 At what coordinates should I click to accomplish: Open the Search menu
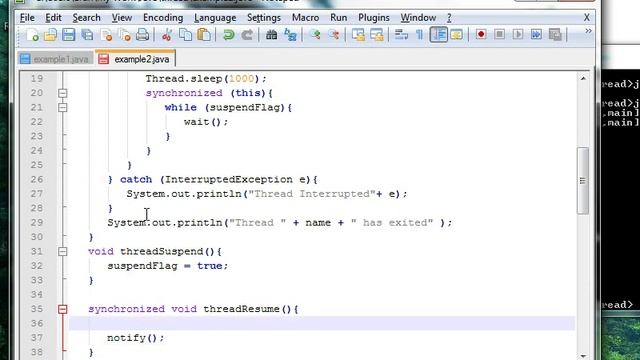tap(86, 18)
